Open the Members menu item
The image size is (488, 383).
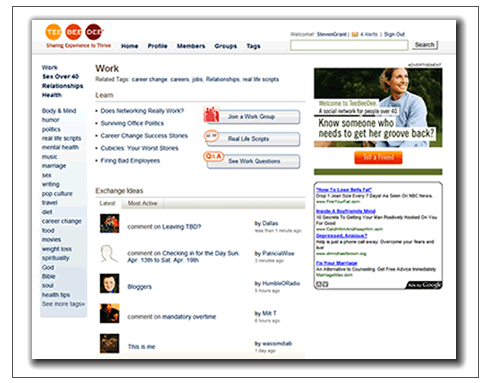click(191, 46)
